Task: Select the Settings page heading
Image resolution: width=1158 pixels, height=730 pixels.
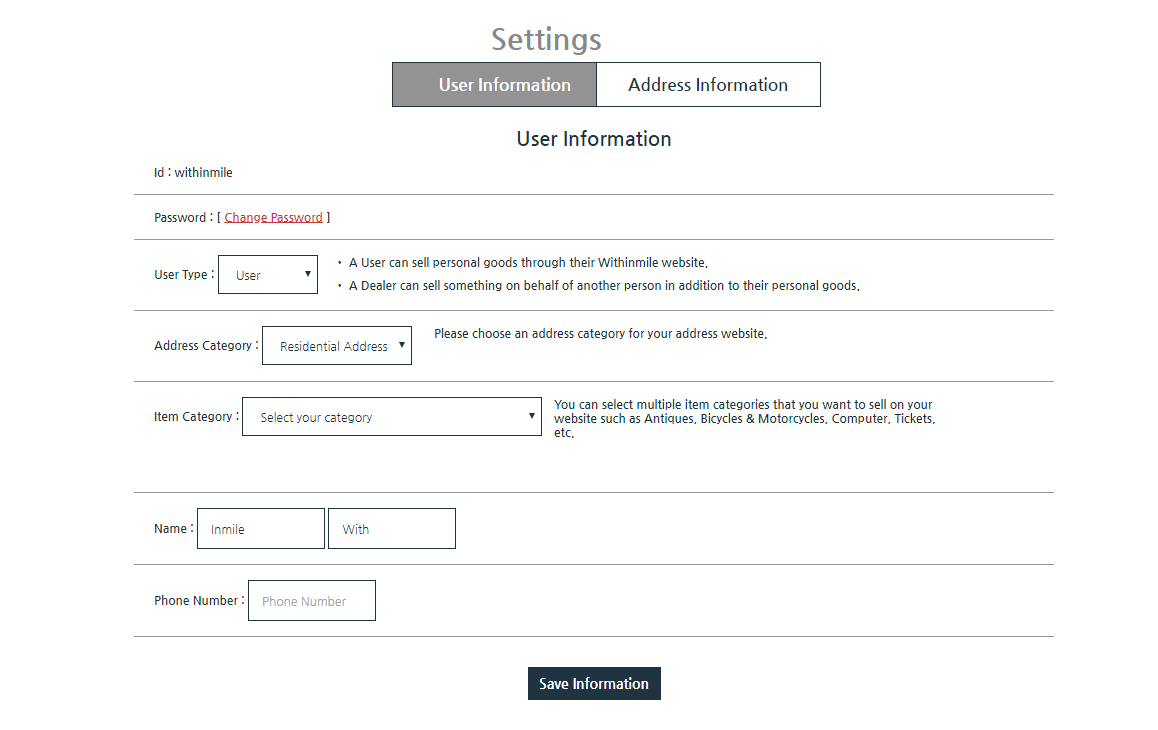Action: 547,39
